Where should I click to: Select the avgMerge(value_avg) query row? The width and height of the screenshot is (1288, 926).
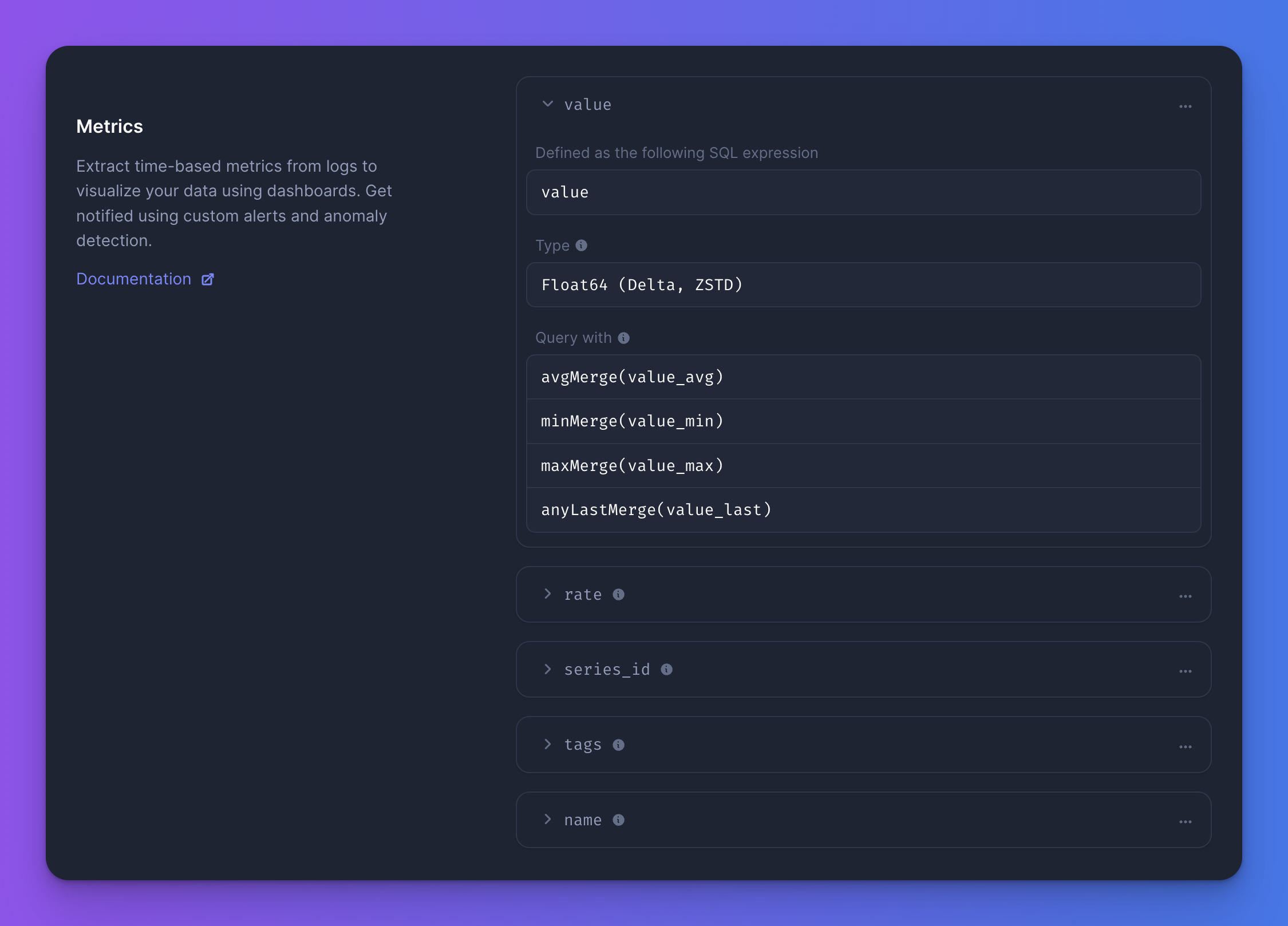pos(863,377)
